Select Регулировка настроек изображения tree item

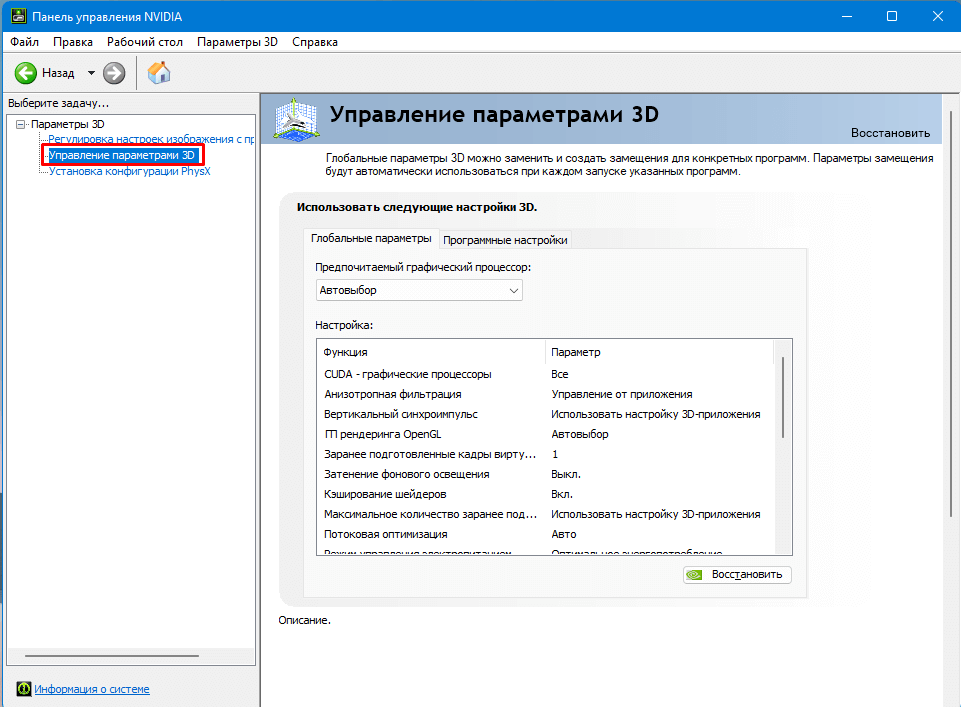coord(150,139)
